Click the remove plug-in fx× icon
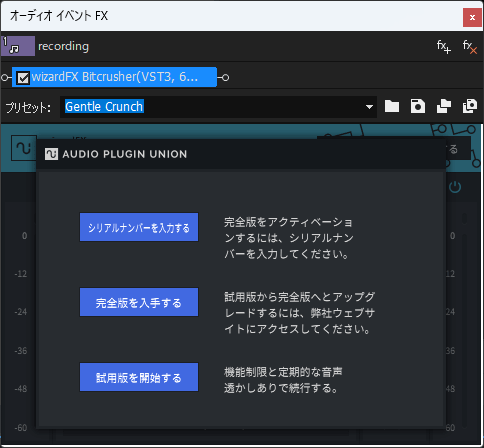 tap(470, 47)
